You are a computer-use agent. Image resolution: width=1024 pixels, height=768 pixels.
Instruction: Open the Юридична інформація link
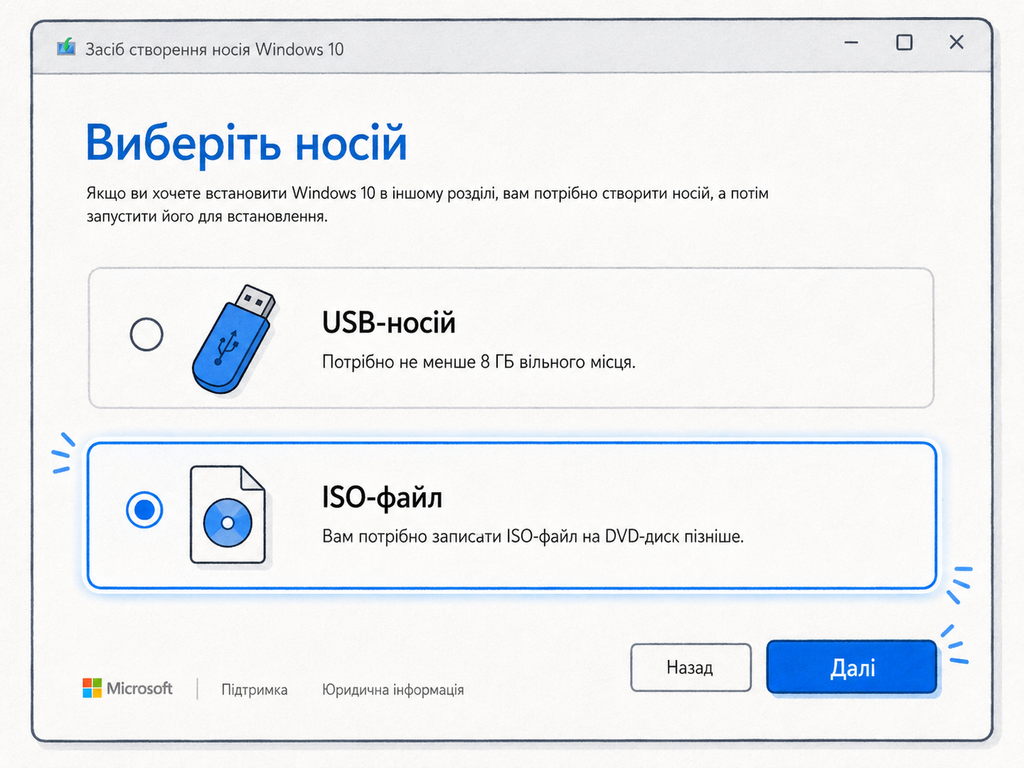point(392,690)
